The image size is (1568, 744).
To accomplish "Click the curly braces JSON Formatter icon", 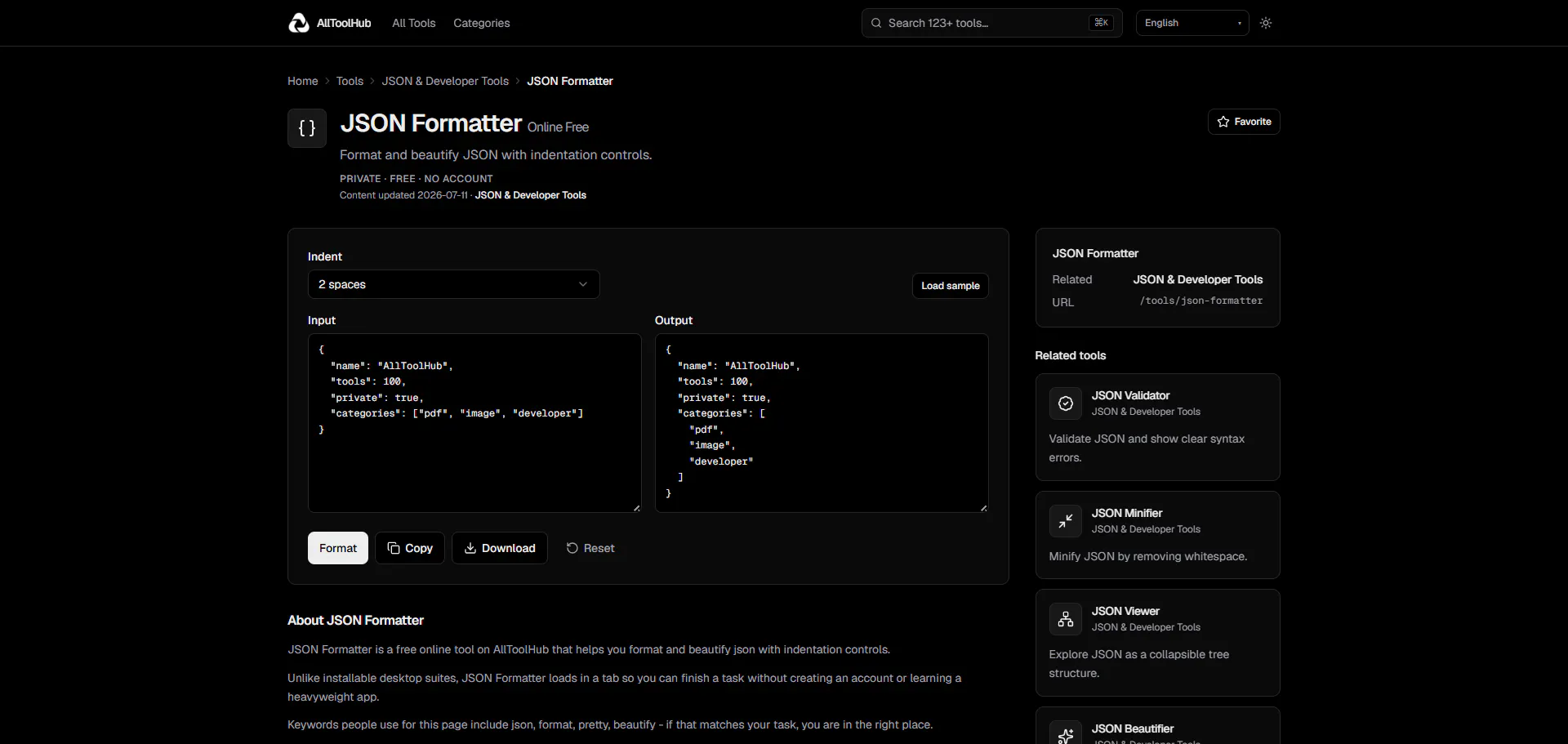I will point(307,128).
